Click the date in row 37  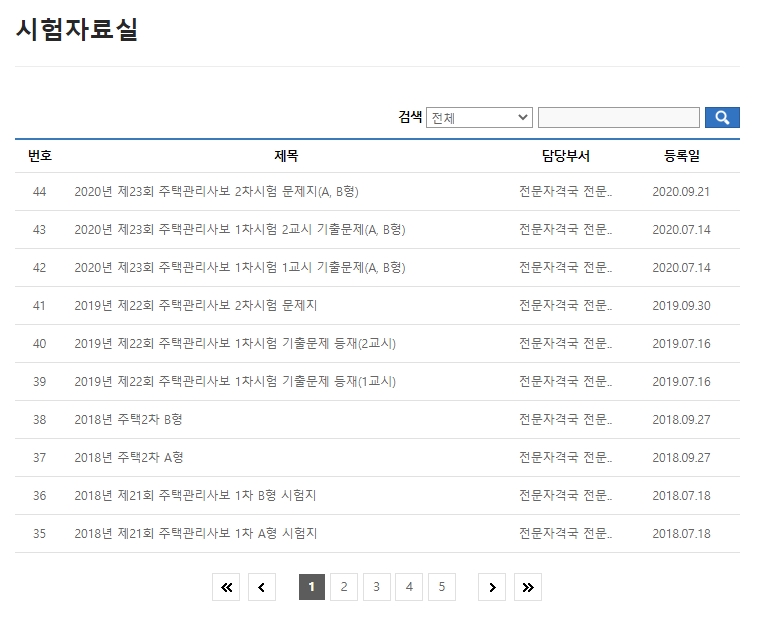coord(681,458)
